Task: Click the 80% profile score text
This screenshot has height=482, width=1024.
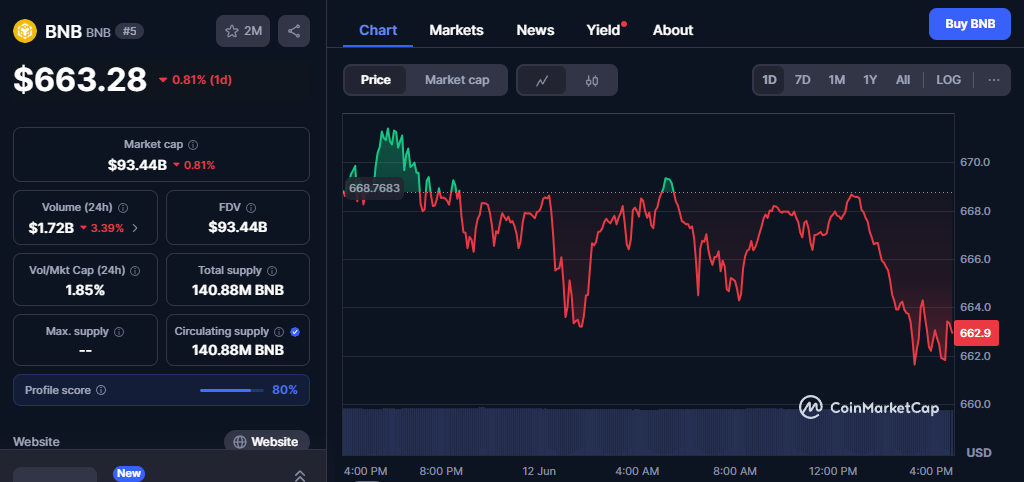Action: 285,391
